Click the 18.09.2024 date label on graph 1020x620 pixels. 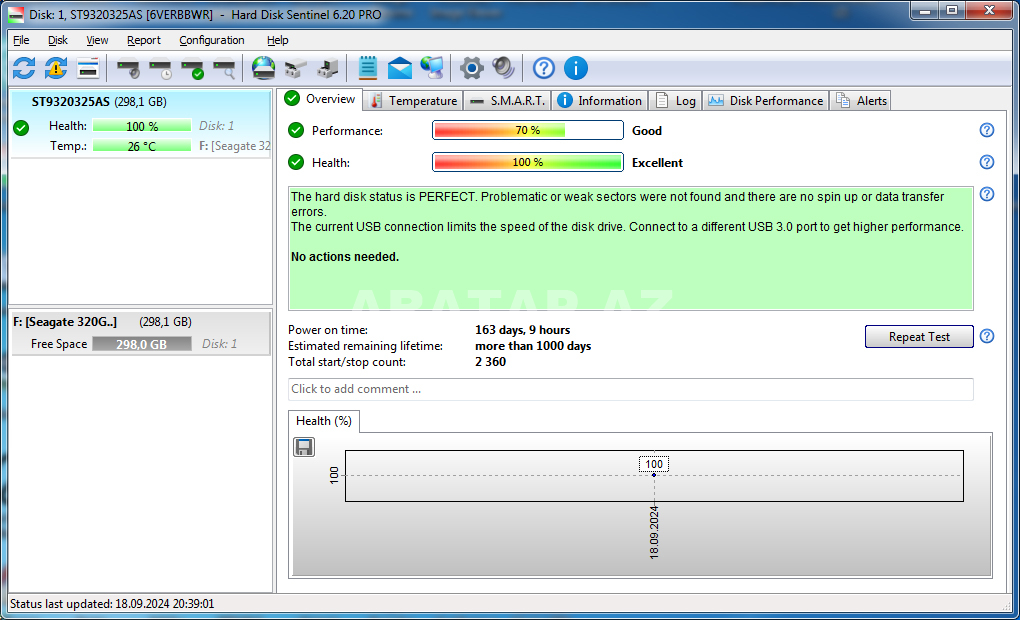coord(654,533)
